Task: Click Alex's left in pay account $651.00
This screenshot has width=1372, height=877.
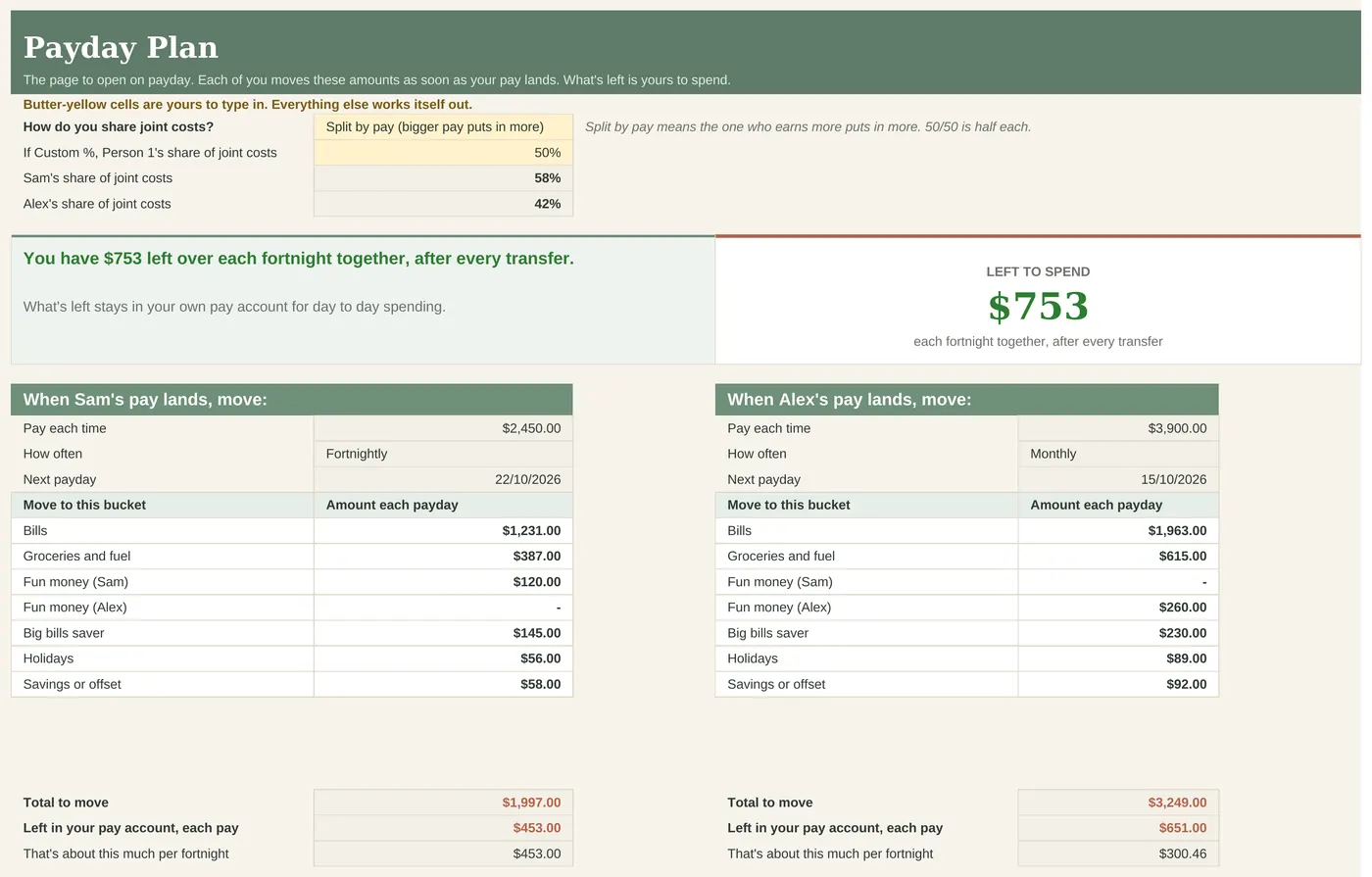Action: (x=1118, y=828)
